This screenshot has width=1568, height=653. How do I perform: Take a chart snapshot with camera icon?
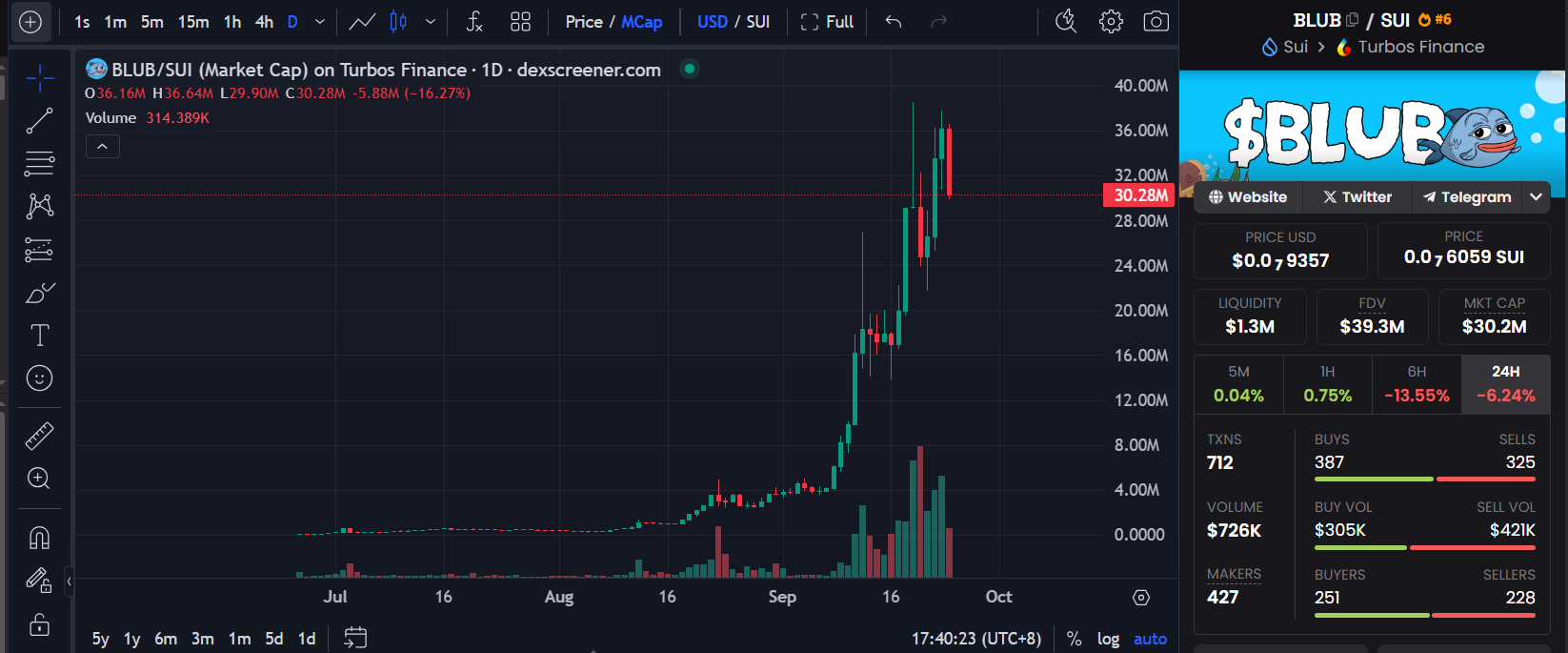pyautogui.click(x=1156, y=22)
